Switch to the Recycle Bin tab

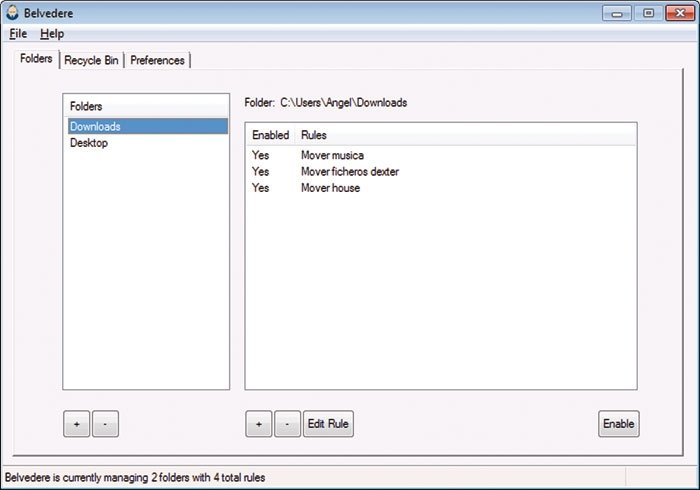point(92,60)
